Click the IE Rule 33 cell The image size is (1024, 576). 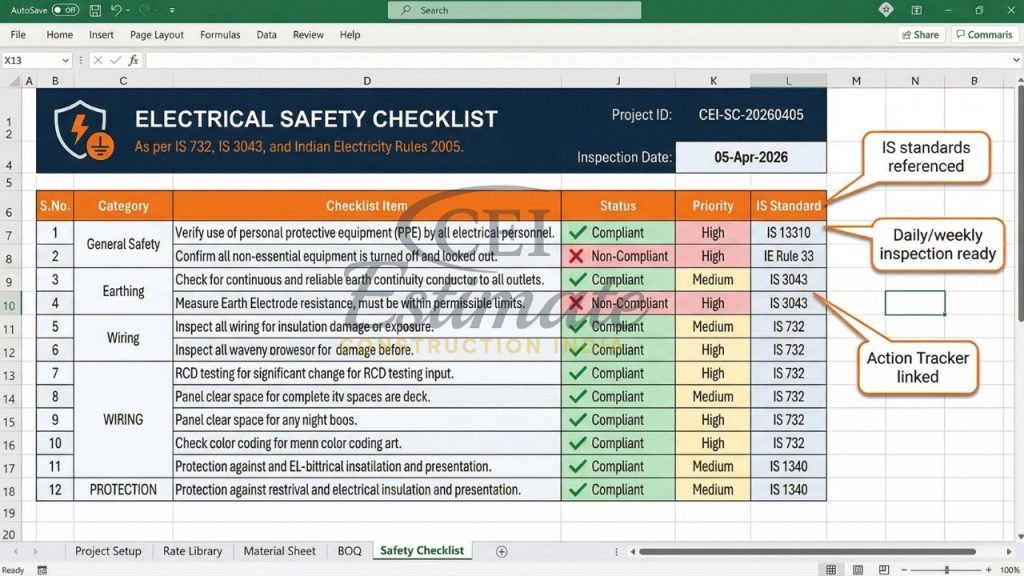[788, 256]
